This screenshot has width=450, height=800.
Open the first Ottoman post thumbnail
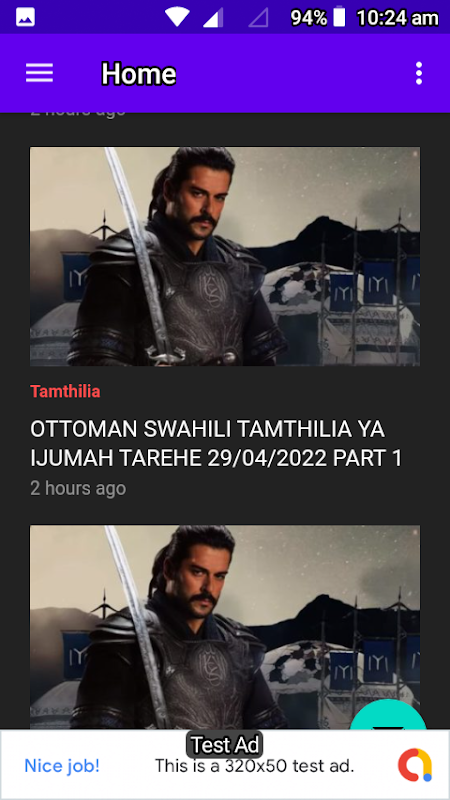pos(225,257)
